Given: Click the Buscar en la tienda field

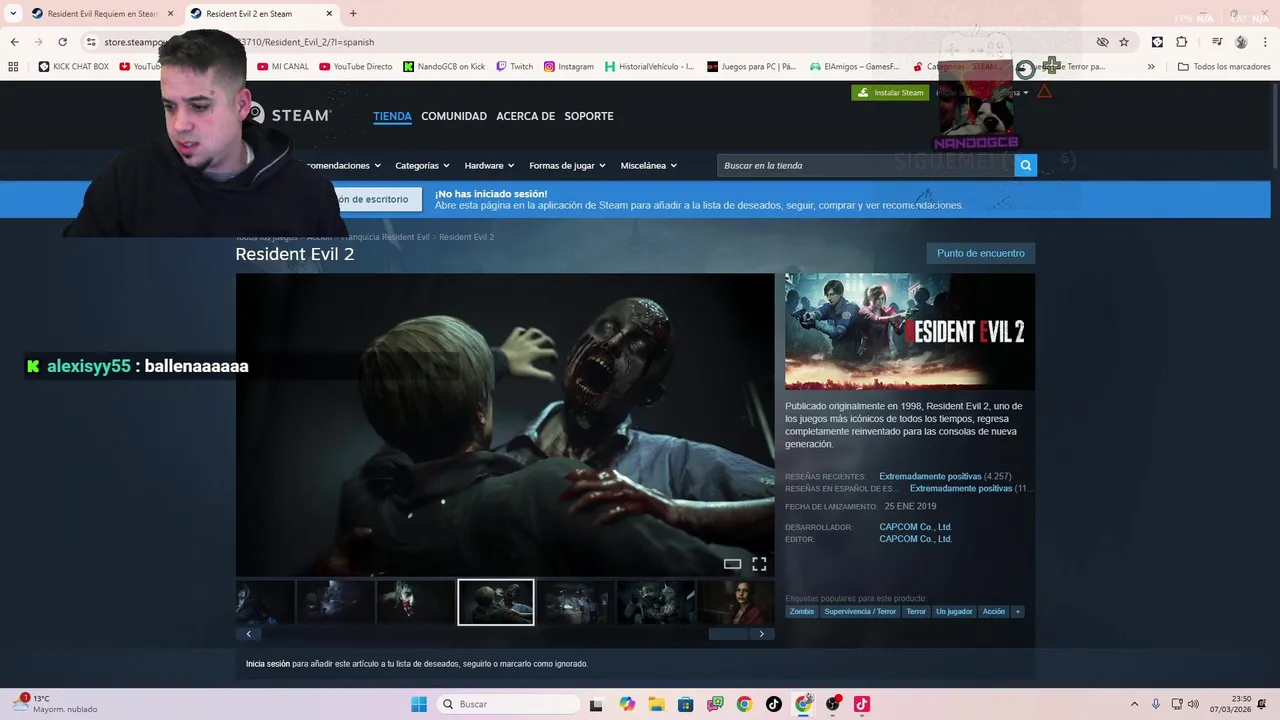Looking at the screenshot, I should 866,165.
